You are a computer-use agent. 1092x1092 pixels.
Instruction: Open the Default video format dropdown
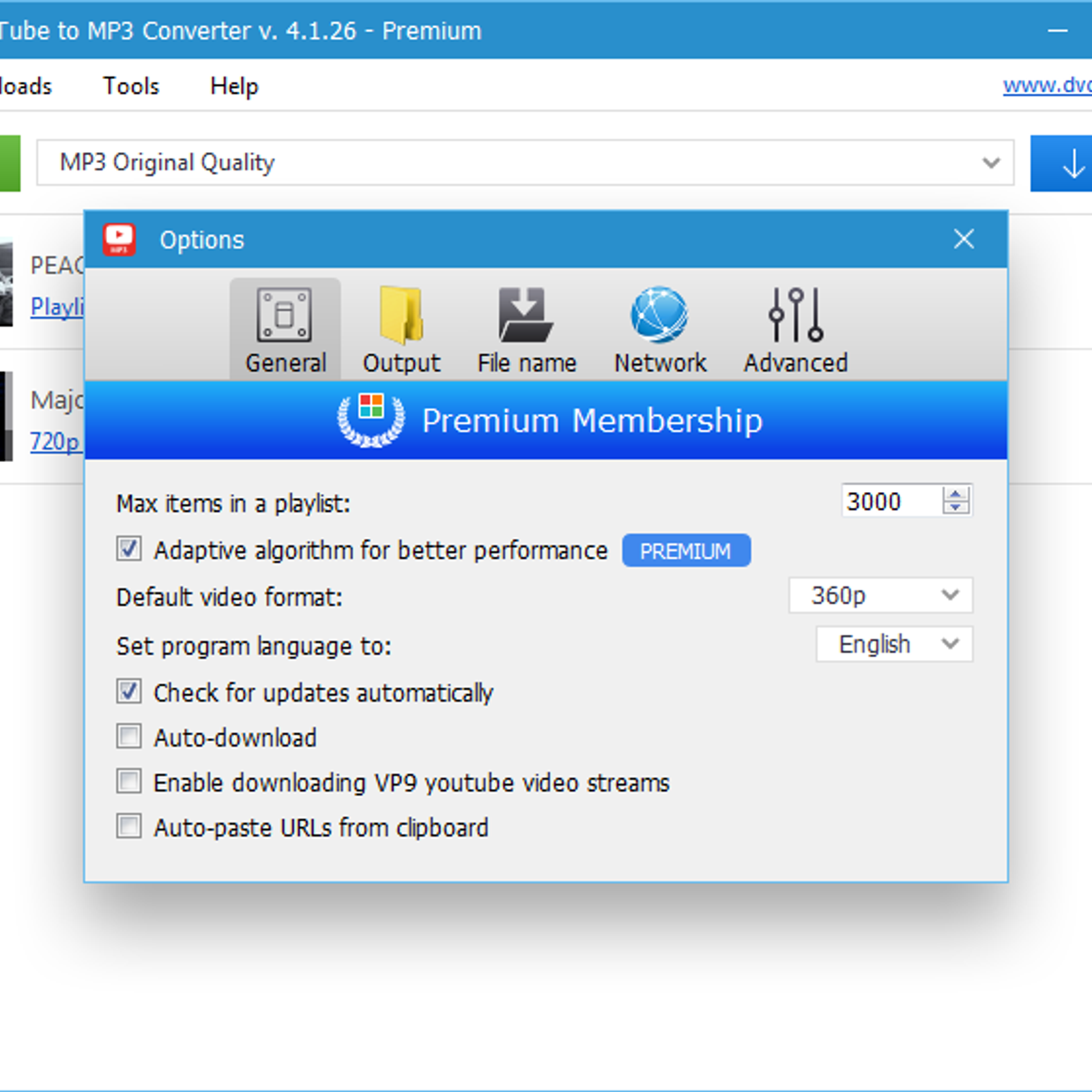pyautogui.click(x=880, y=596)
